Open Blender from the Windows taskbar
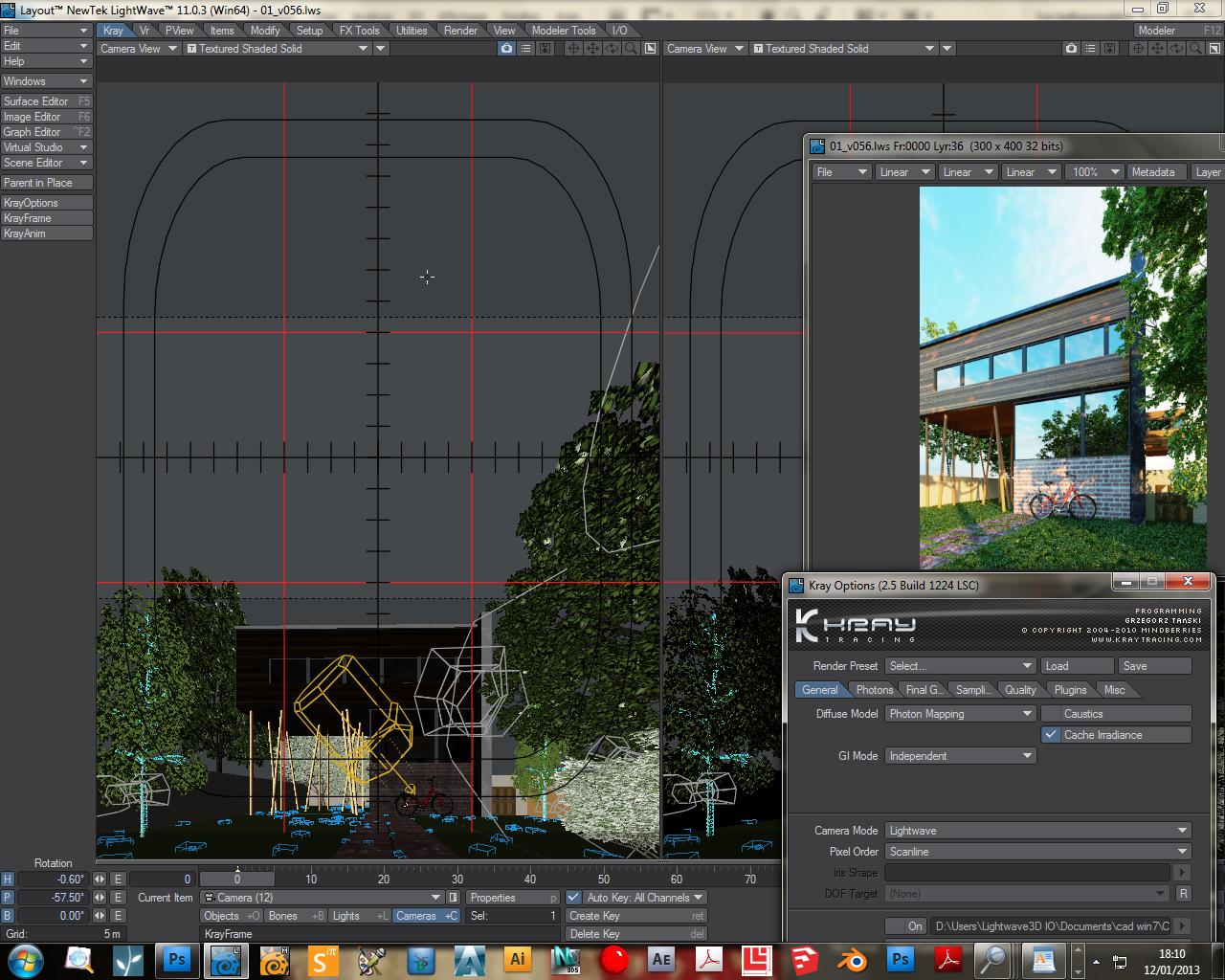 point(852,959)
